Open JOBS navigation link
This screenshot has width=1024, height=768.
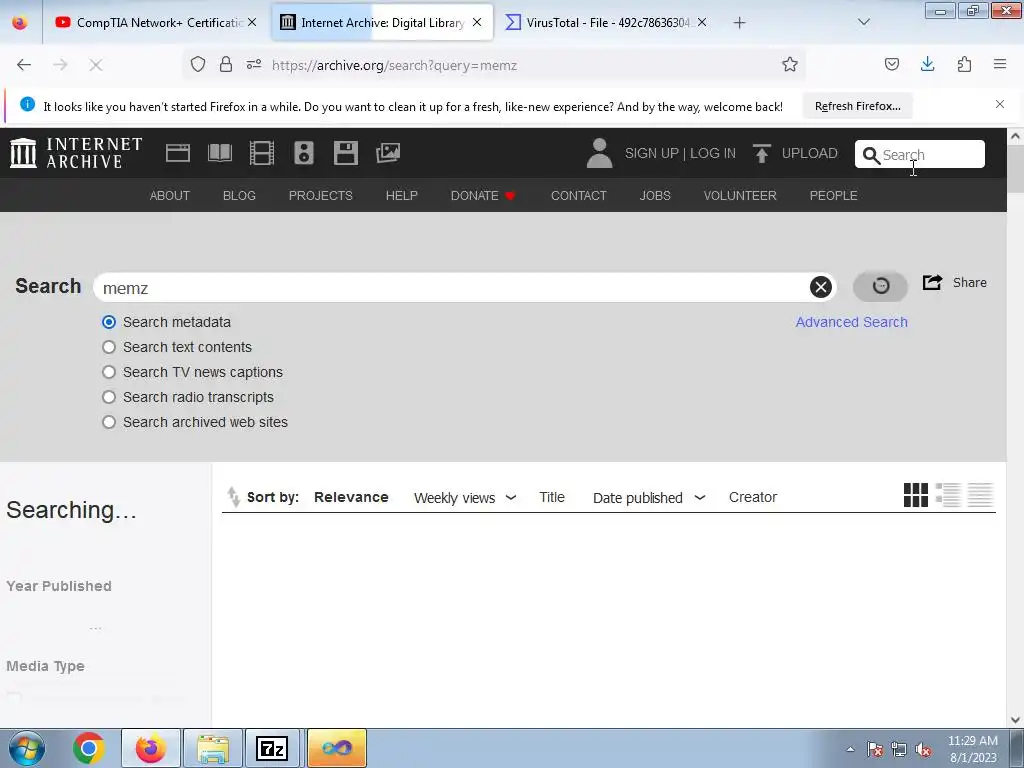[655, 195]
